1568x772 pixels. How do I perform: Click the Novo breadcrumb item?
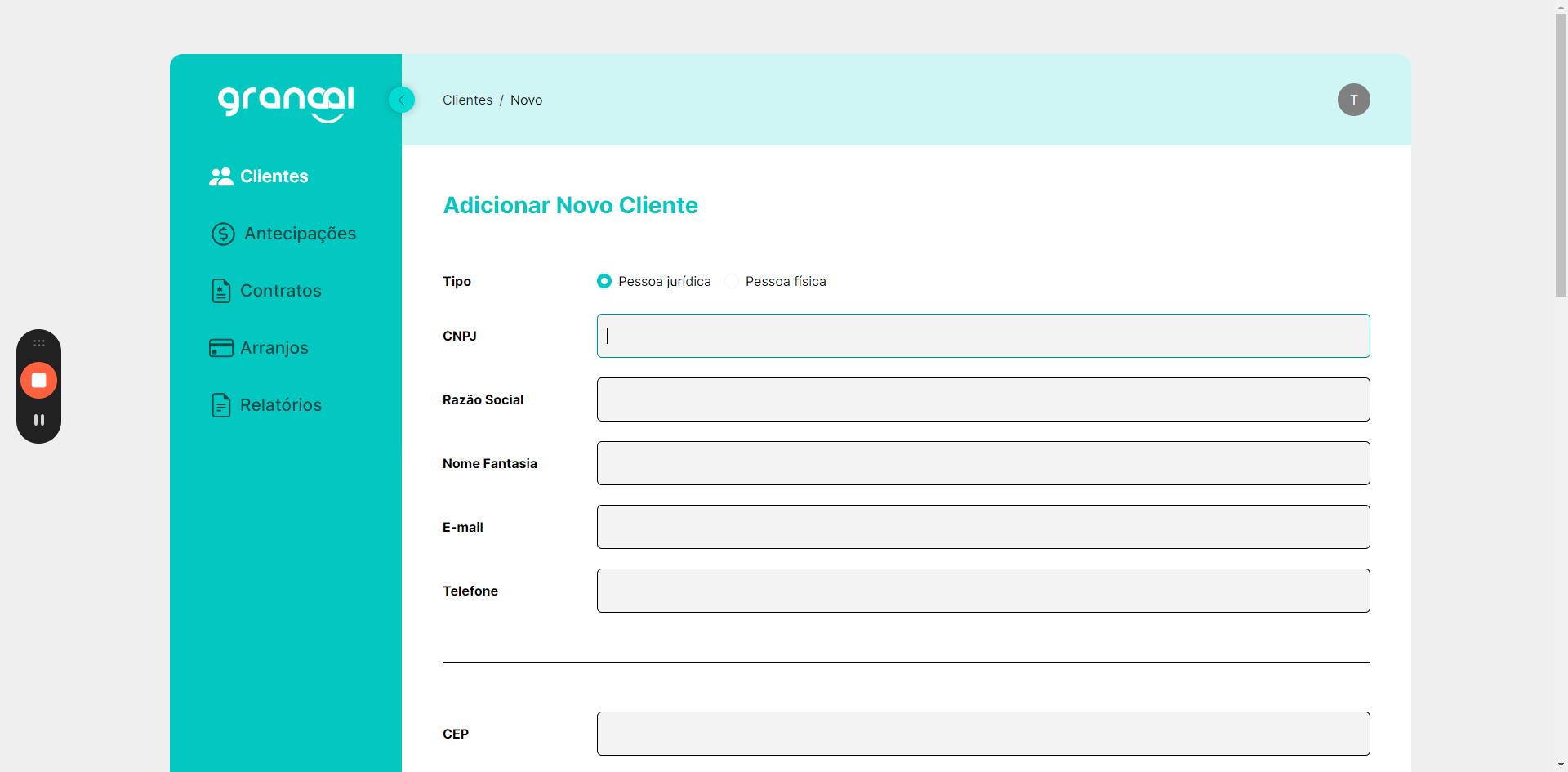[526, 100]
